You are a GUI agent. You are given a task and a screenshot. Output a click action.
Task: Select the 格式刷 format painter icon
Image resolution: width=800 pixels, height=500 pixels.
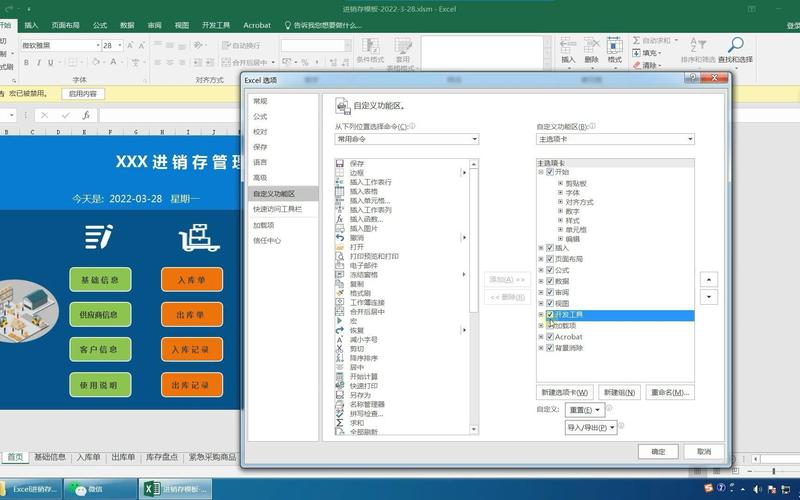[339, 293]
